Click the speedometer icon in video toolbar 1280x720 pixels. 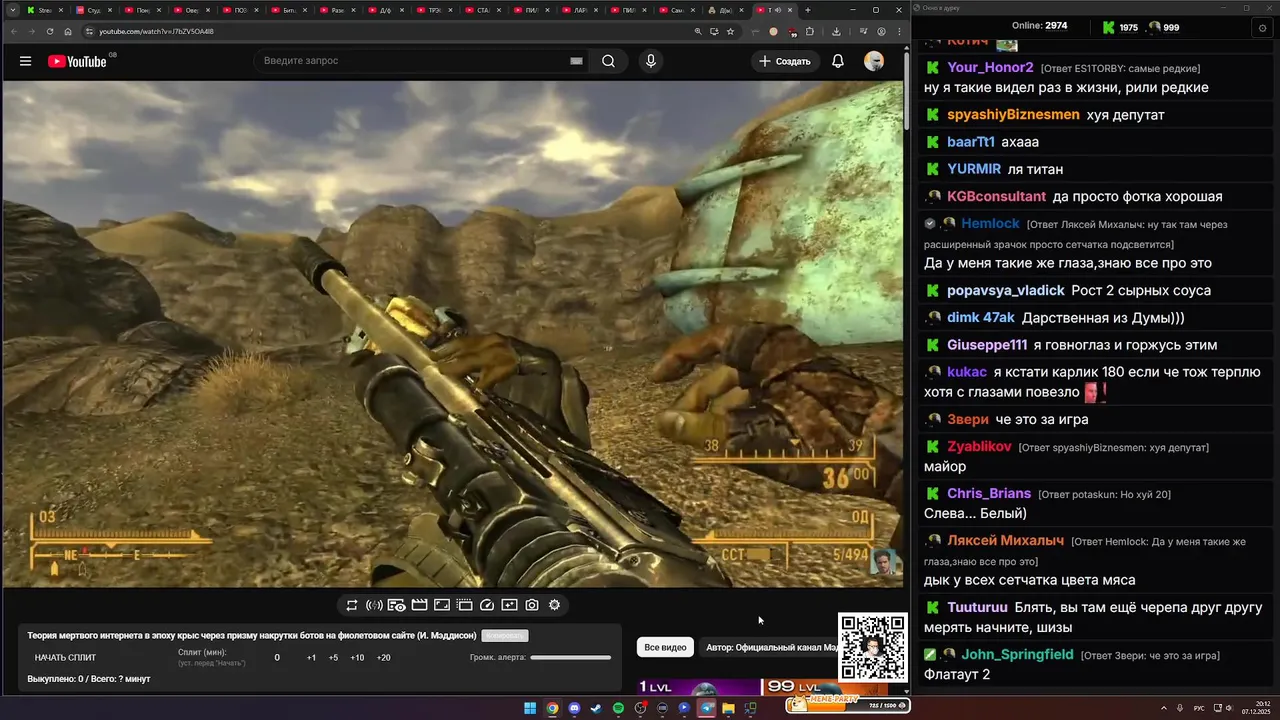[x=487, y=605]
